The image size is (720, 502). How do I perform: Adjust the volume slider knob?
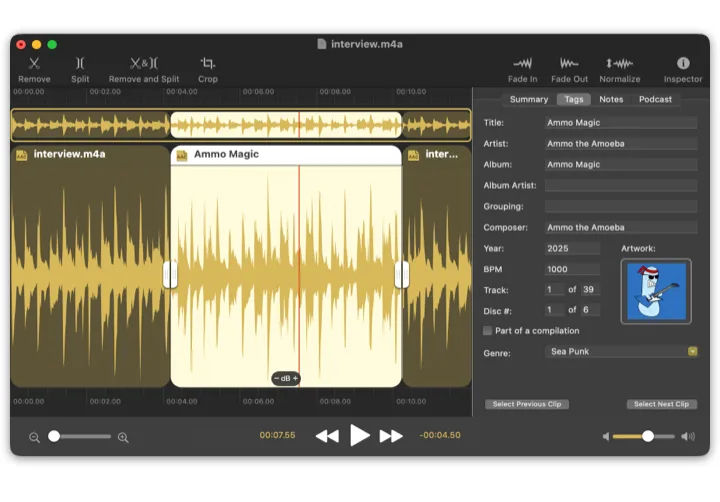pos(647,436)
